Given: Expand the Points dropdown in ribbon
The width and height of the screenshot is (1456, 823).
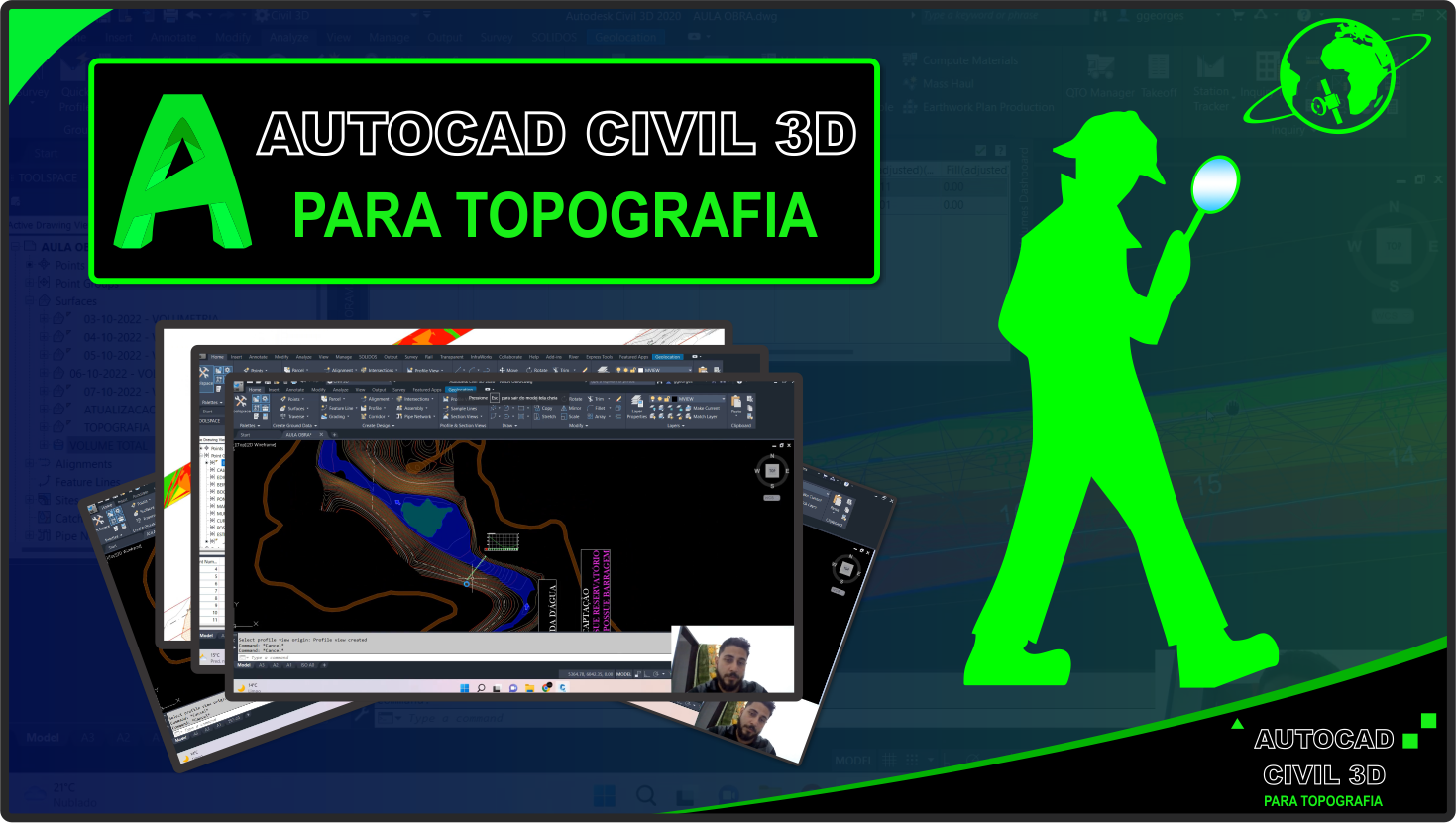Looking at the screenshot, I should click(x=293, y=399).
